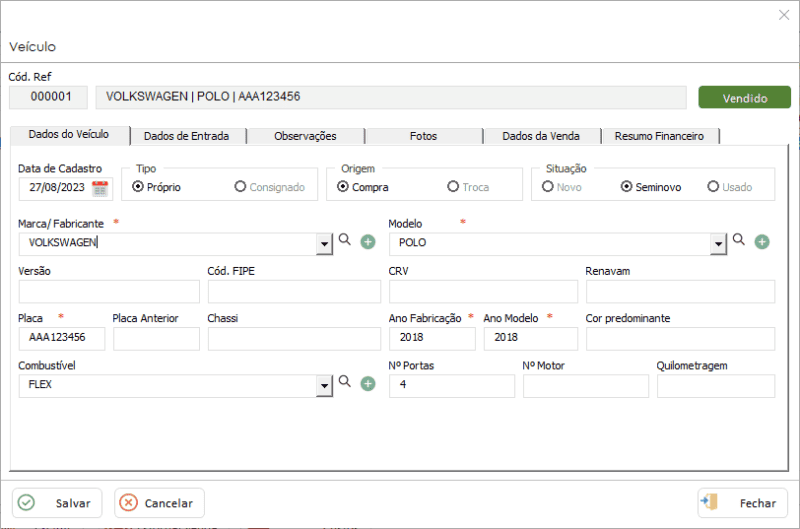Search Combustível with the magnifier icon

[345, 382]
